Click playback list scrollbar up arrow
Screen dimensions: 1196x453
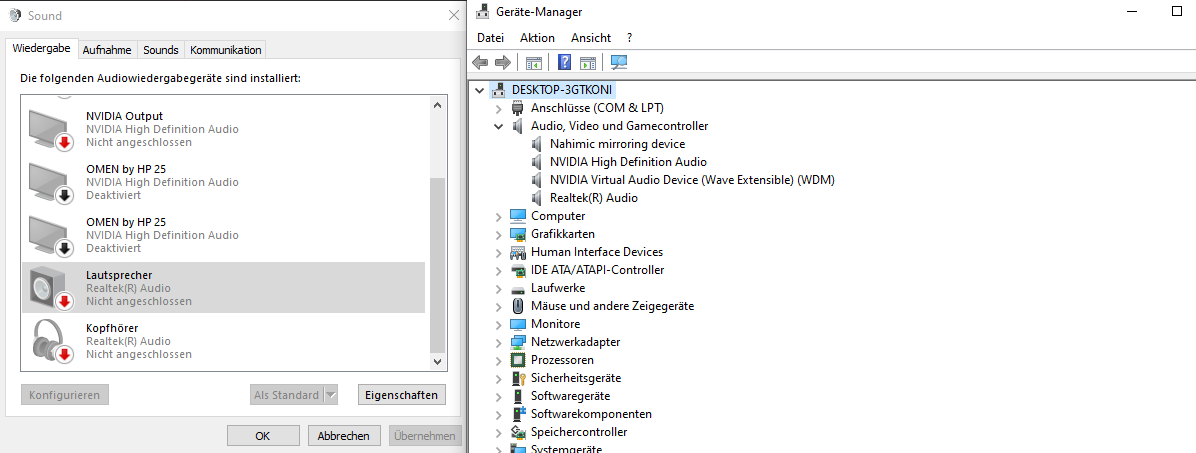437,105
